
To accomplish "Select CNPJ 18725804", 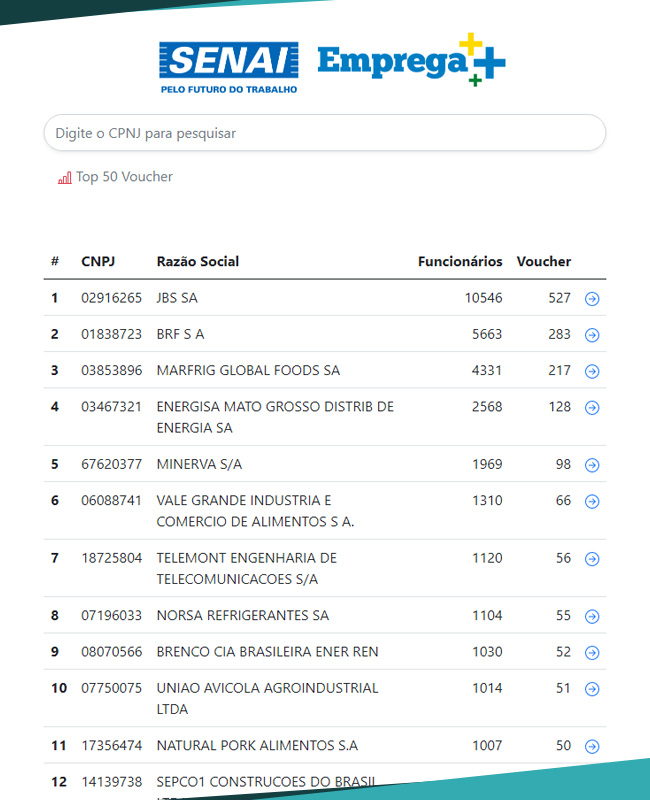I will point(112,558).
